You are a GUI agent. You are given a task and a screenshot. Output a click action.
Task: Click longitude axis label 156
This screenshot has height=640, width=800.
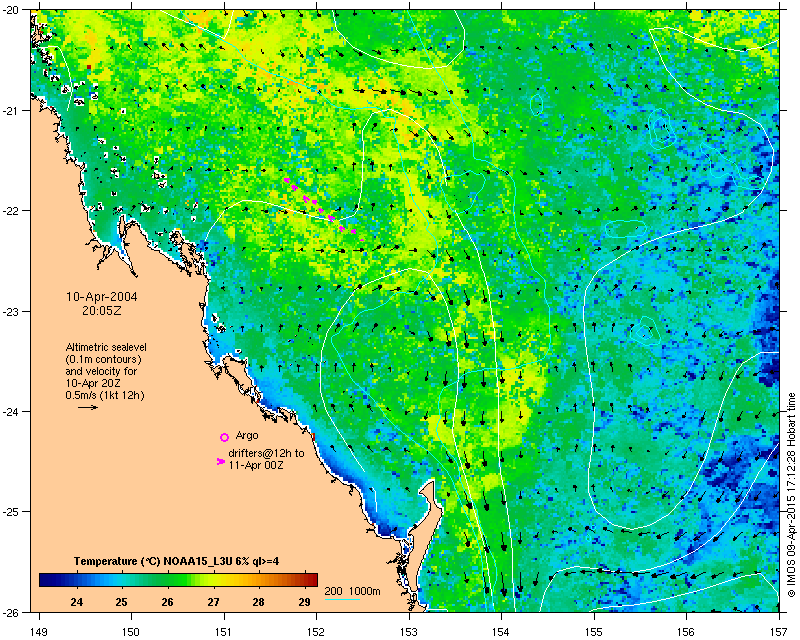coord(686,632)
